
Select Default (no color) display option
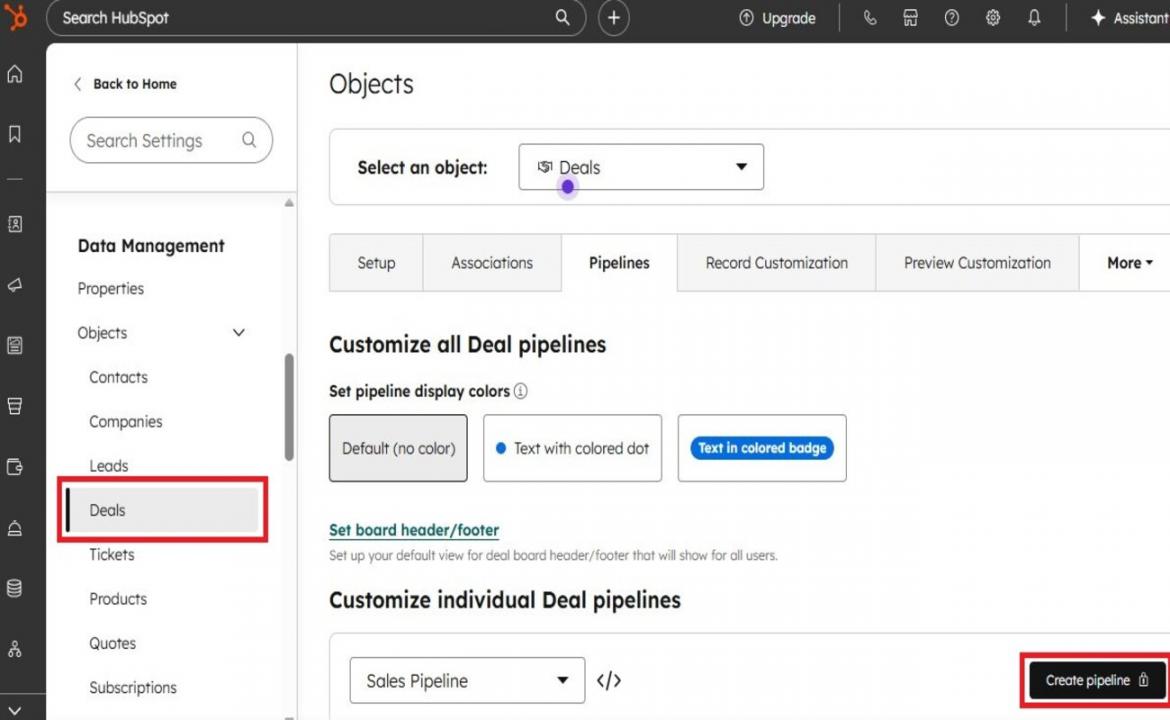pos(398,448)
